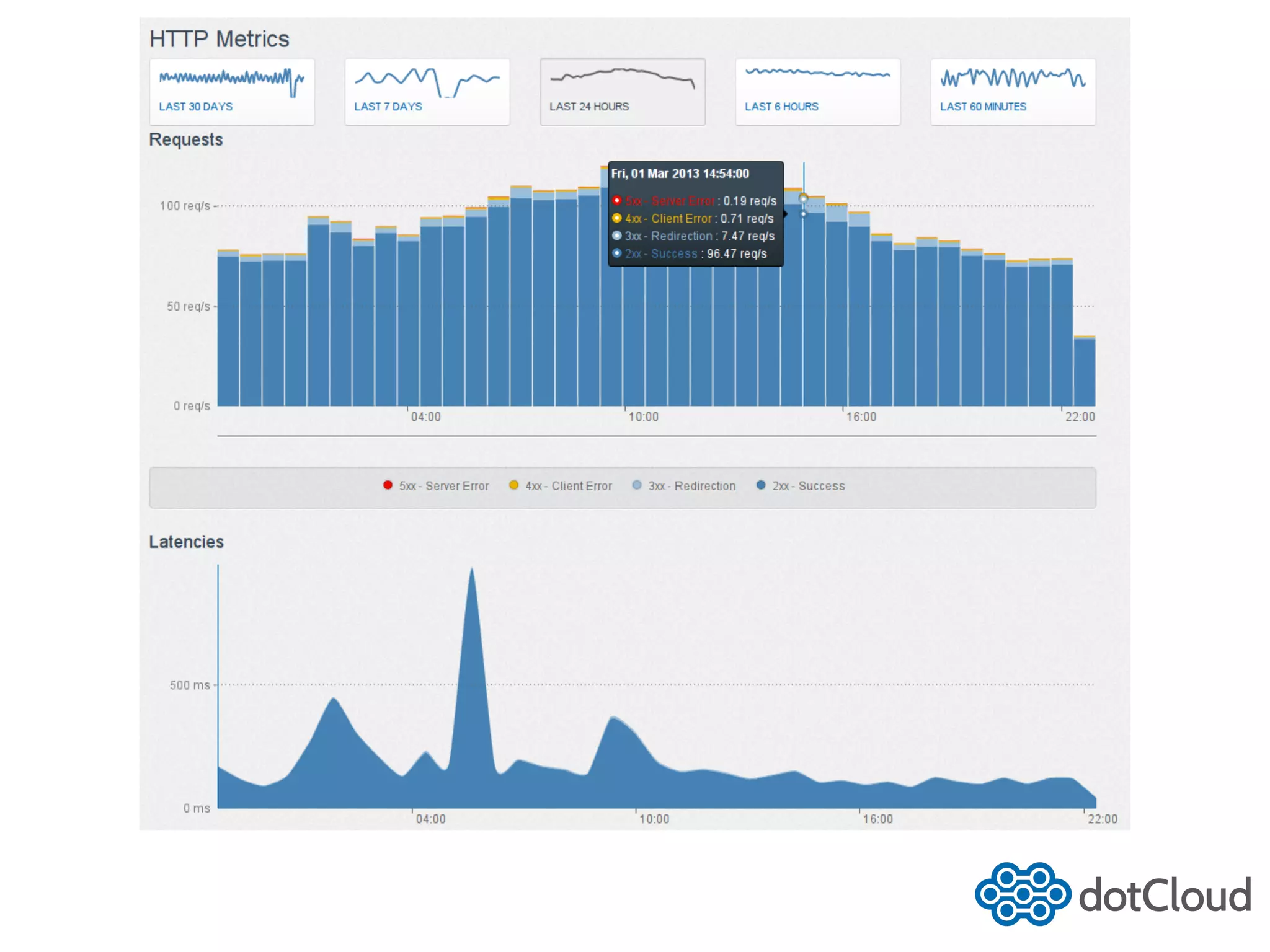Switch to Last 6 Hours view
The width and height of the screenshot is (1270, 952).
pos(781,106)
